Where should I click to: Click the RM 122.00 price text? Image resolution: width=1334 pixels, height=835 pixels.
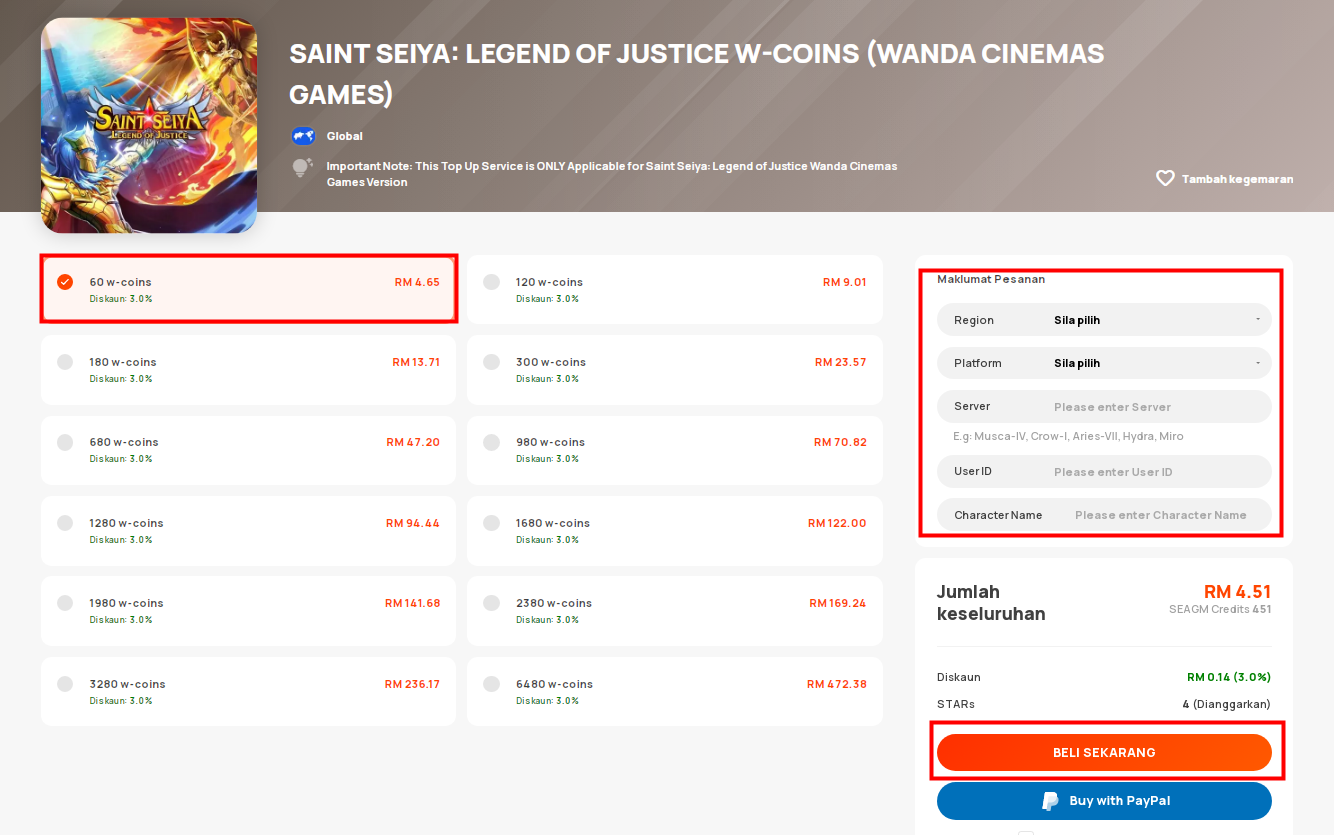click(837, 523)
